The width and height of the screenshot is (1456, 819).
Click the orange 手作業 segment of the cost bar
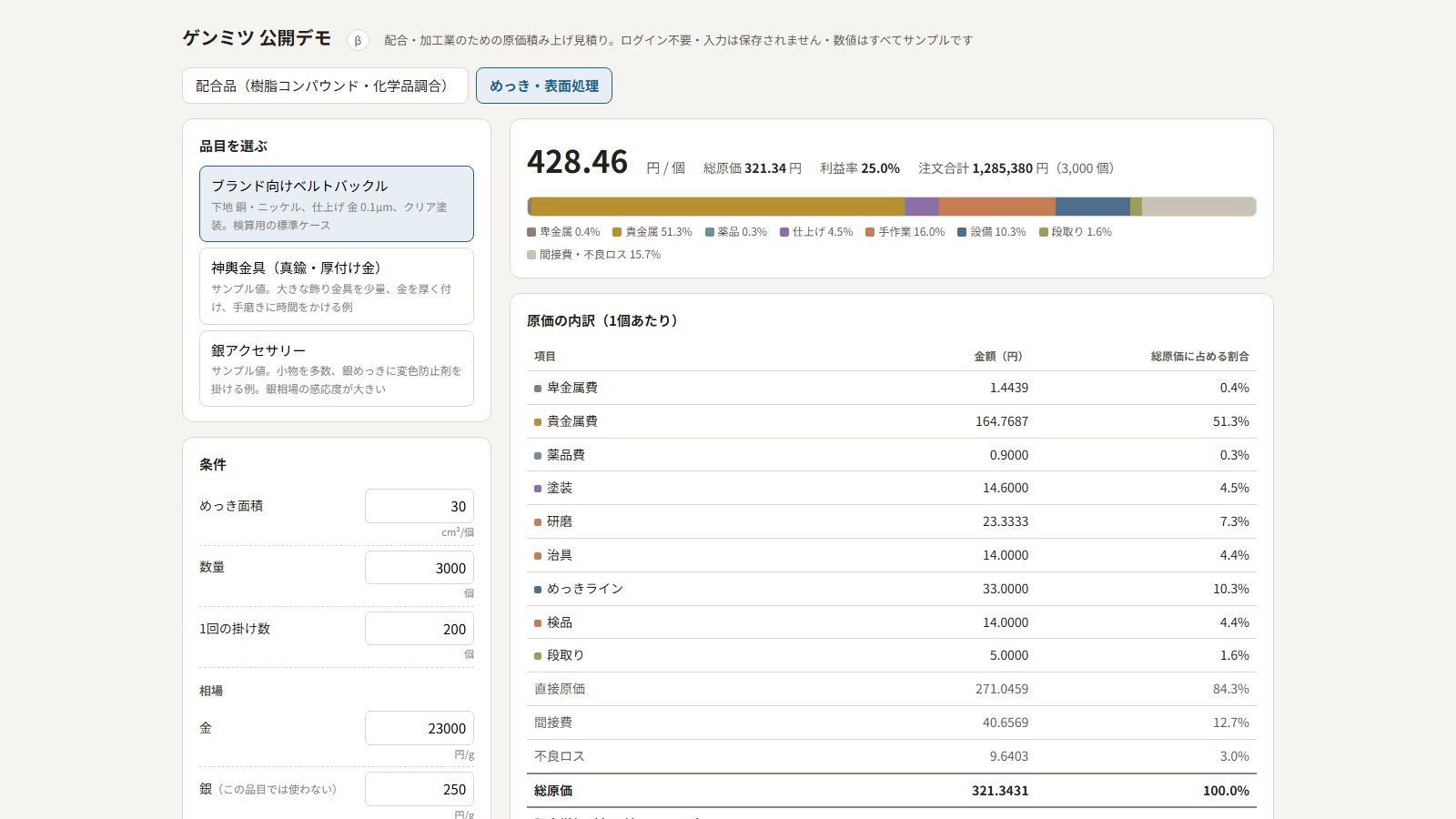click(997, 207)
